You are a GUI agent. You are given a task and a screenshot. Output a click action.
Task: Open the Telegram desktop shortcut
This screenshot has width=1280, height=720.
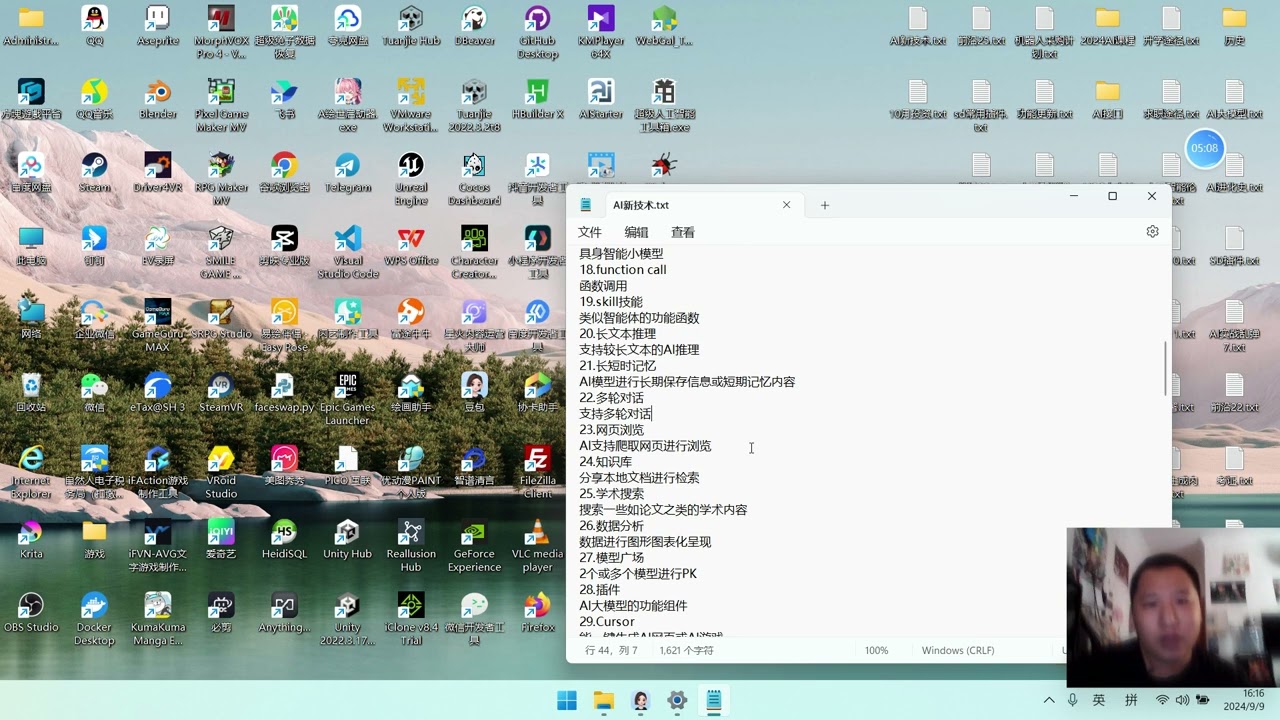[348, 172]
